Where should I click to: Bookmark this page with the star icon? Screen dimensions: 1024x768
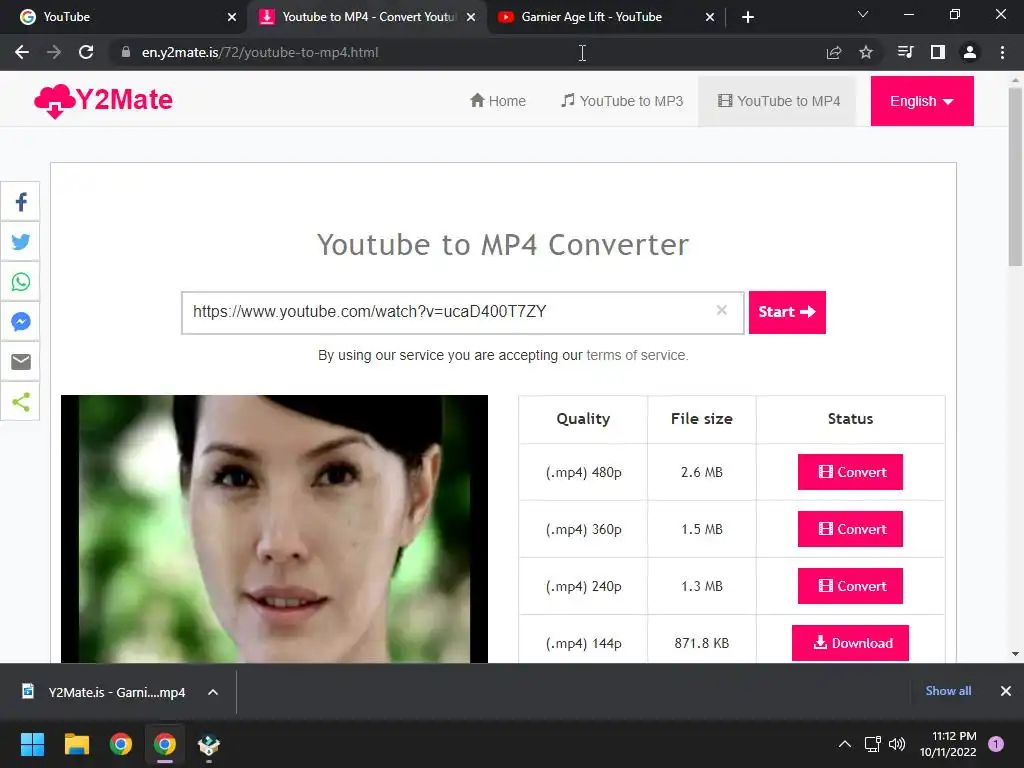coord(865,52)
